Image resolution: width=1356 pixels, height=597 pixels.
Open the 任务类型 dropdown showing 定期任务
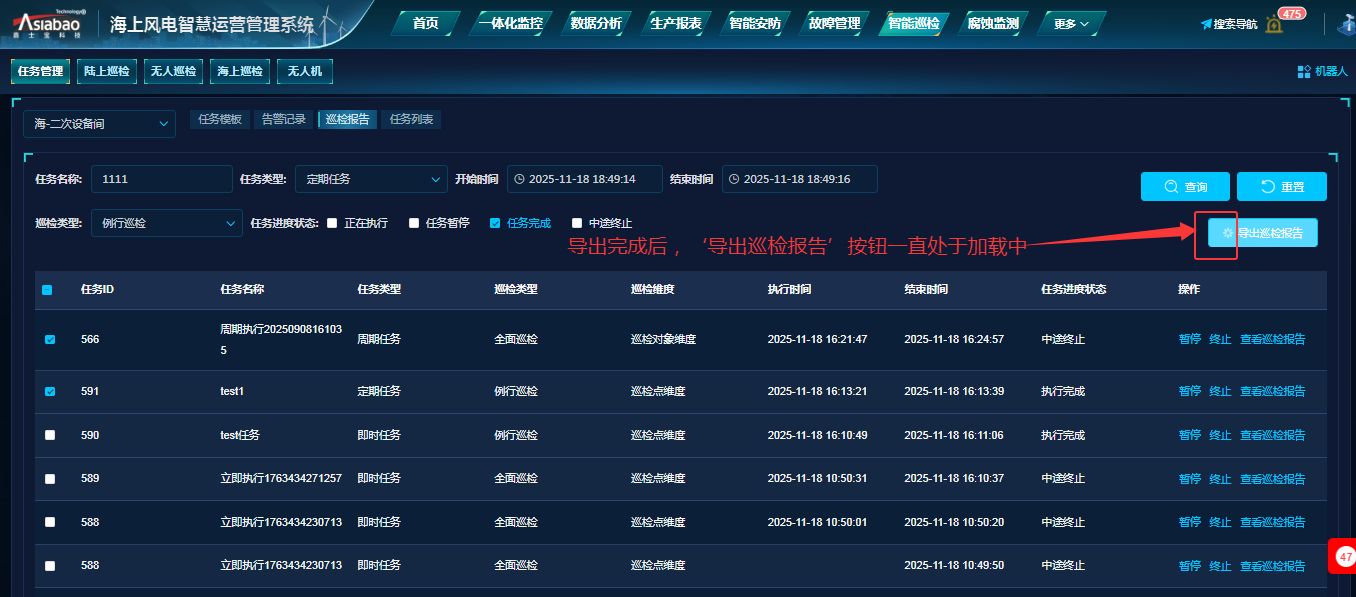coord(370,179)
